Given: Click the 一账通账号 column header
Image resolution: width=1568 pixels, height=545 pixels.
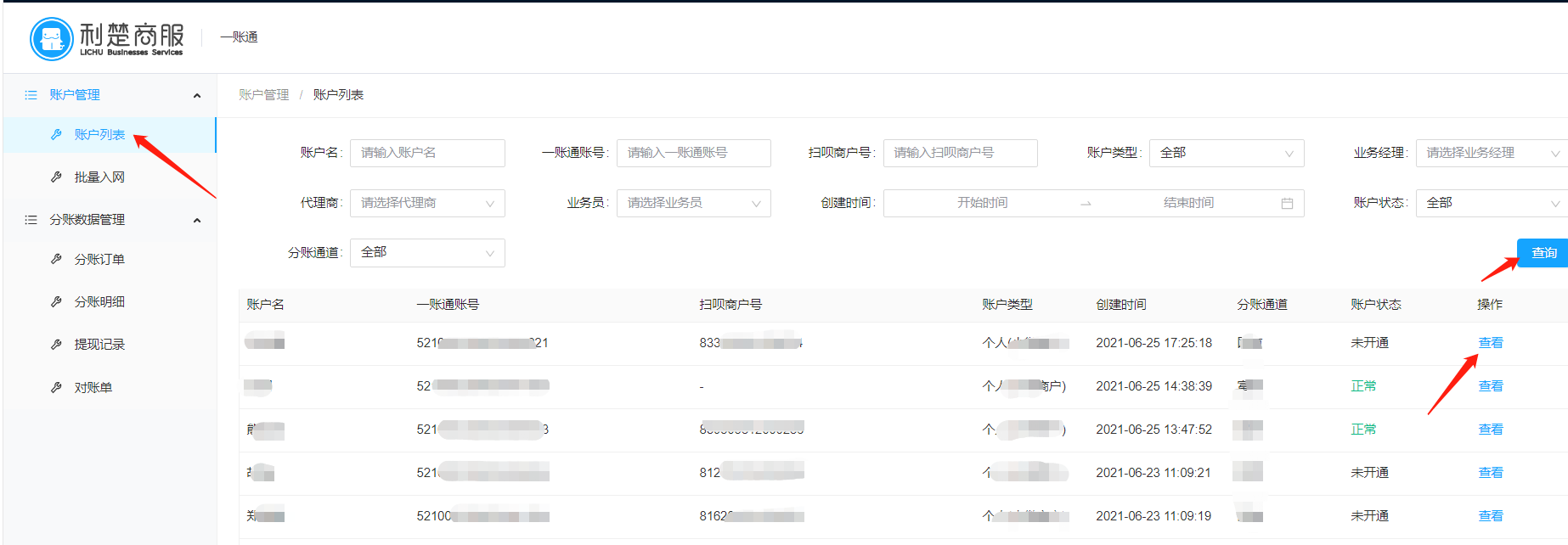Looking at the screenshot, I should click(x=448, y=305).
